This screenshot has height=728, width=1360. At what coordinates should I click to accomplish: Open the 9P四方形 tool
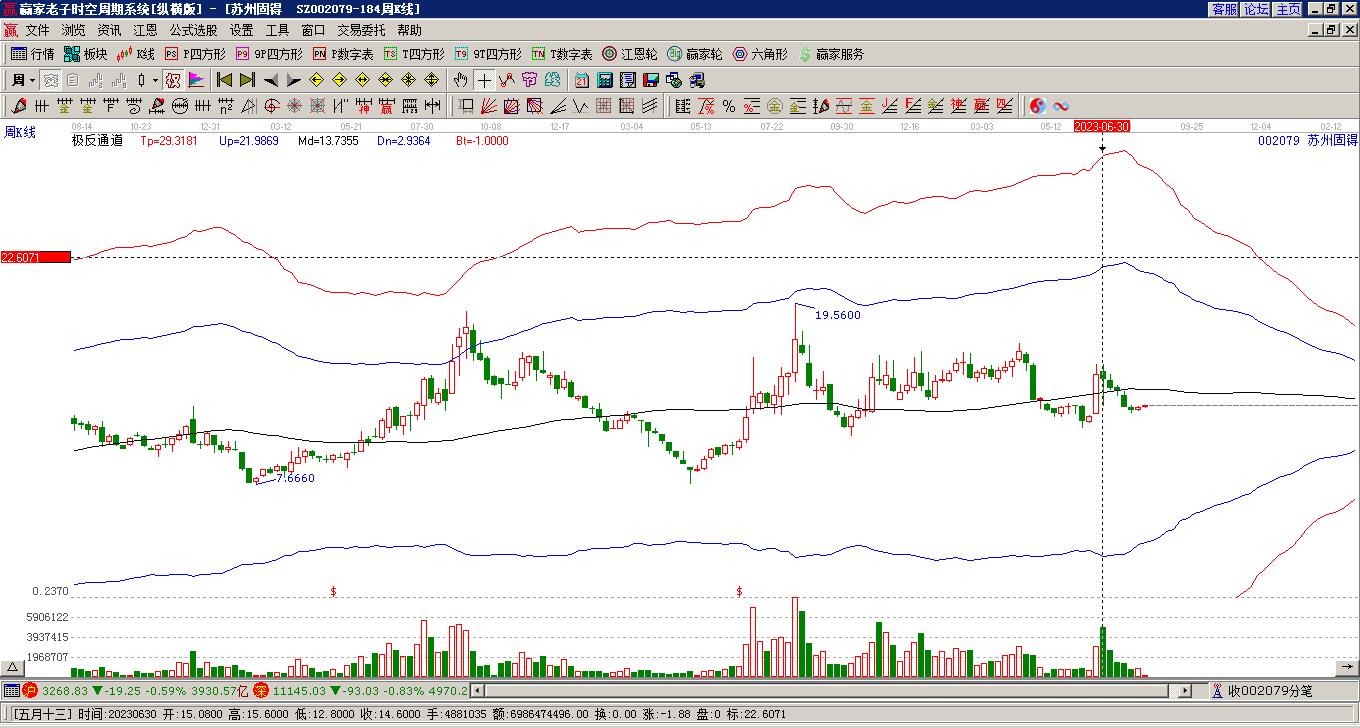click(x=268, y=54)
